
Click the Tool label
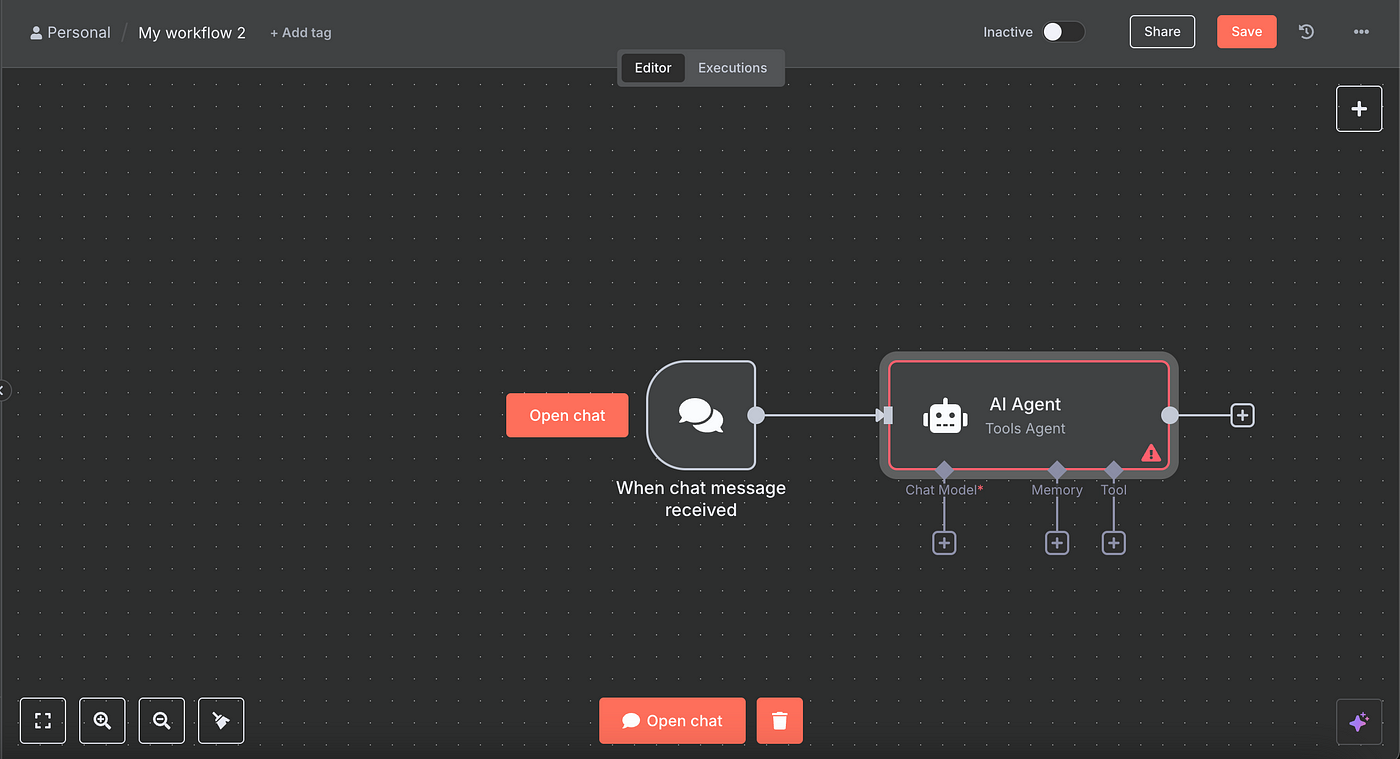[1114, 490]
